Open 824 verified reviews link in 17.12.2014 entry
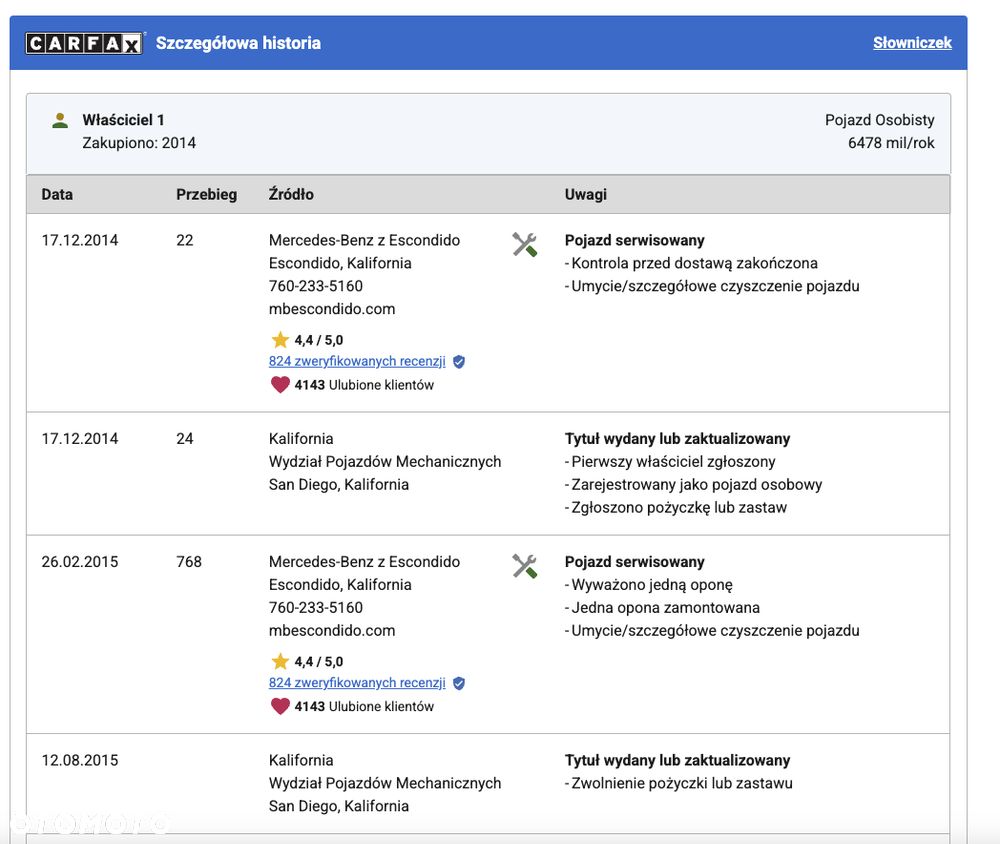The height and width of the screenshot is (844, 1000). tap(357, 361)
